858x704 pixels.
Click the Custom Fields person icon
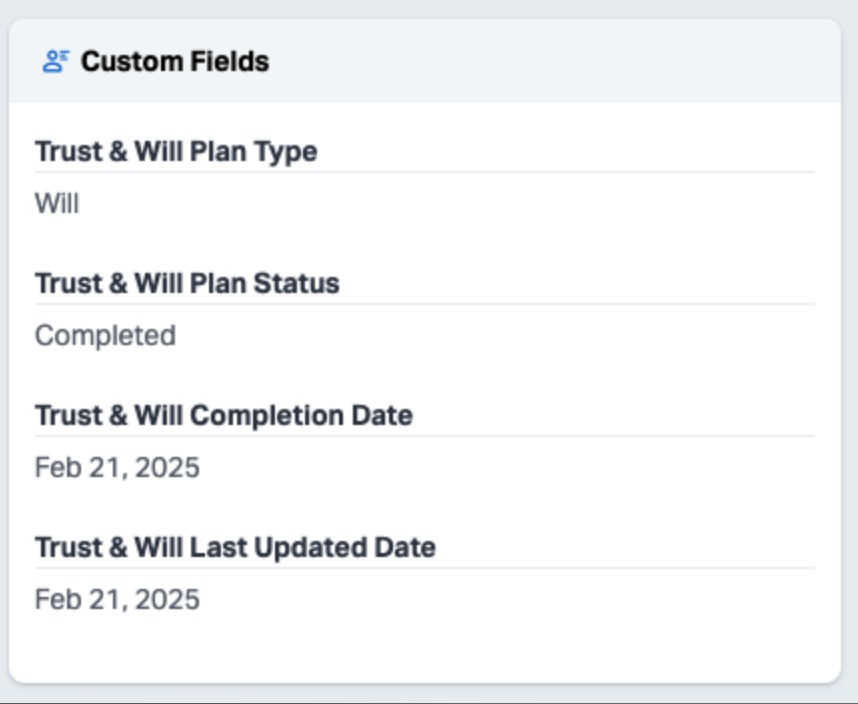tap(54, 62)
